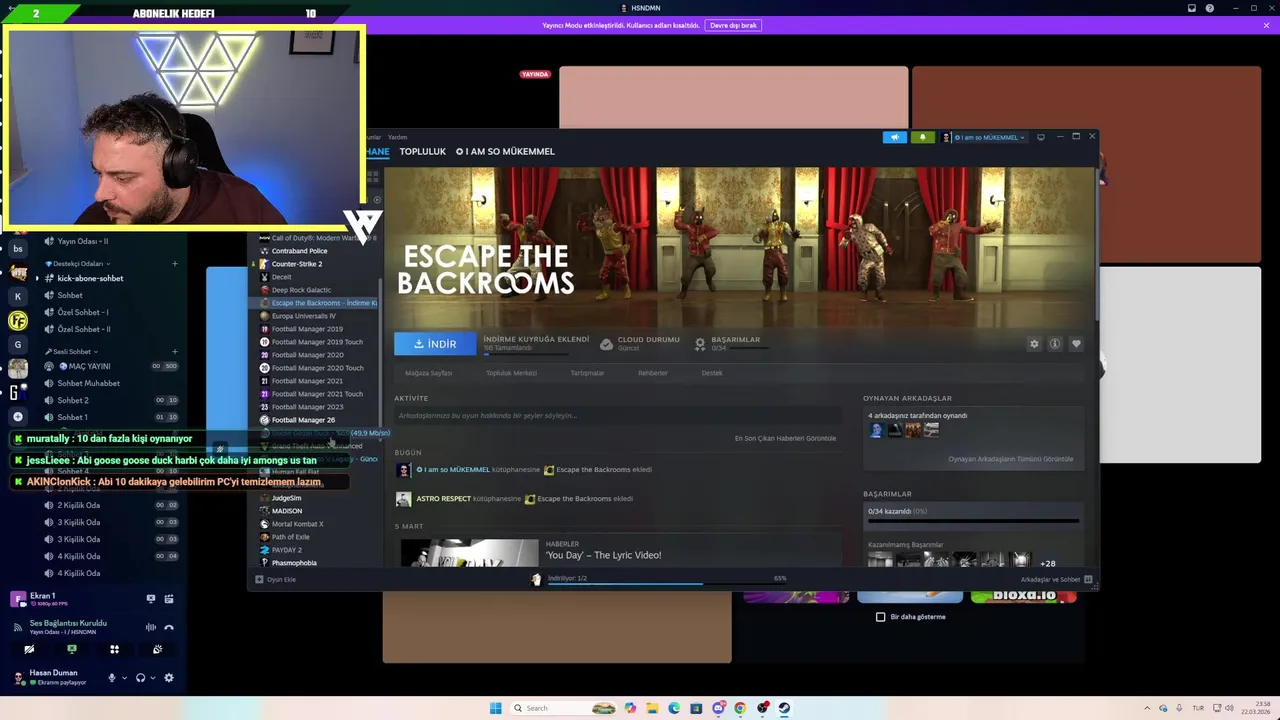Open Cloud Durumu status icon
This screenshot has height=720, width=1280.
coord(606,344)
